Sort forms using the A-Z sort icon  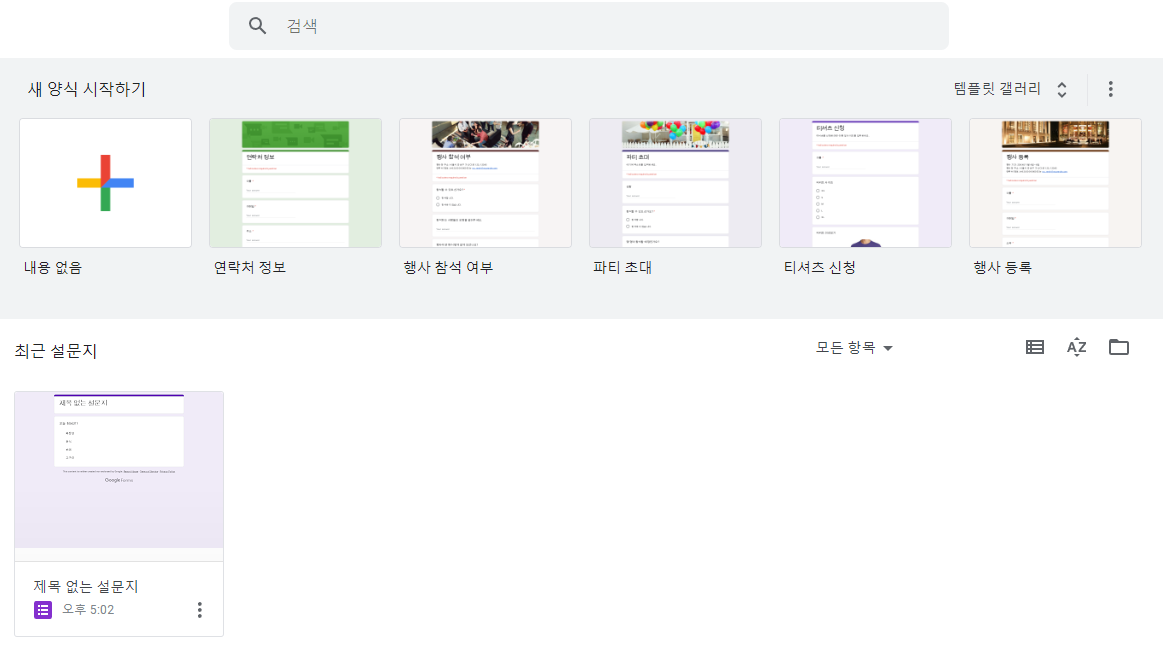[x=1076, y=346]
